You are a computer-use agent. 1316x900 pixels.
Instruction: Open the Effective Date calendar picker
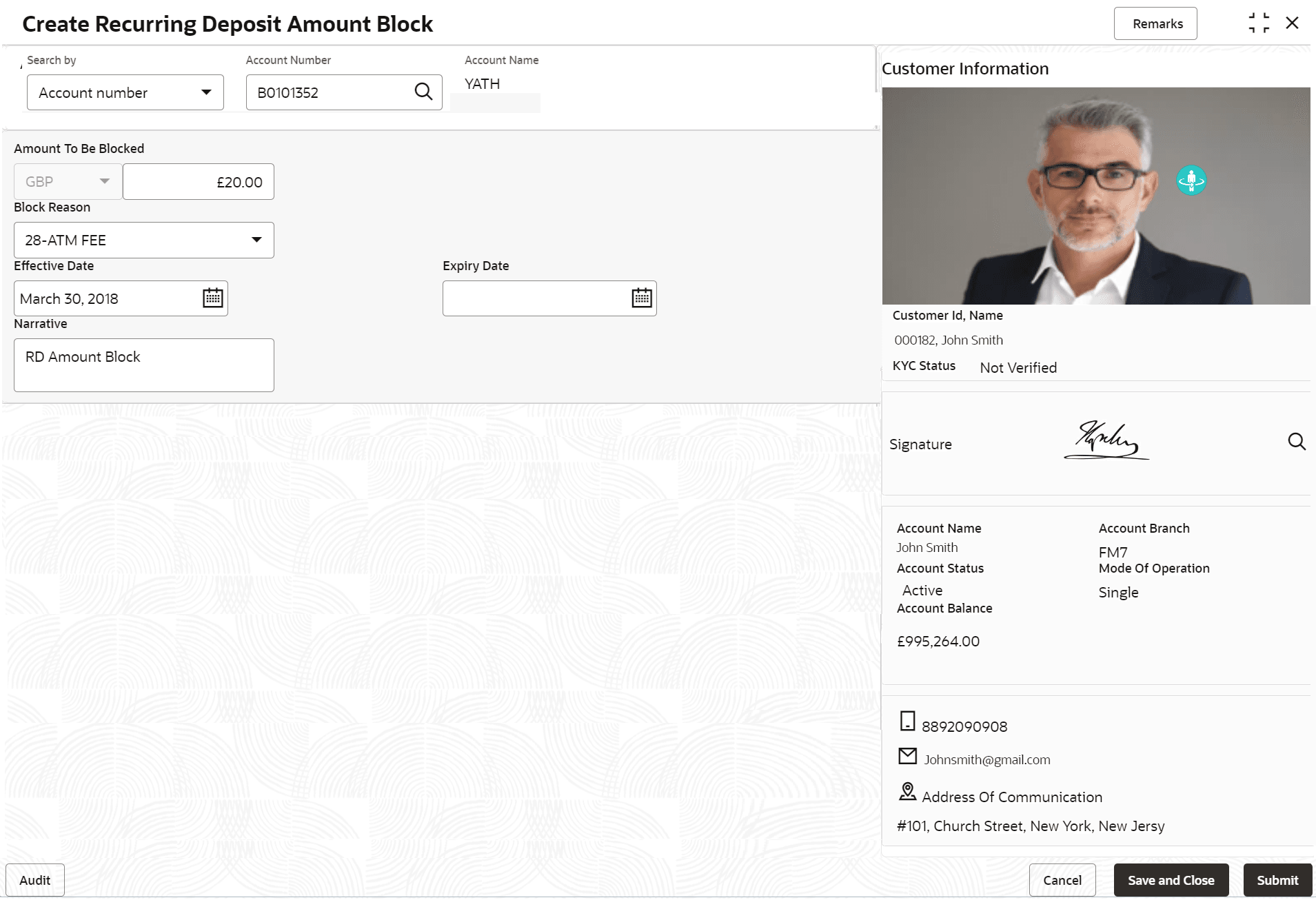212,298
